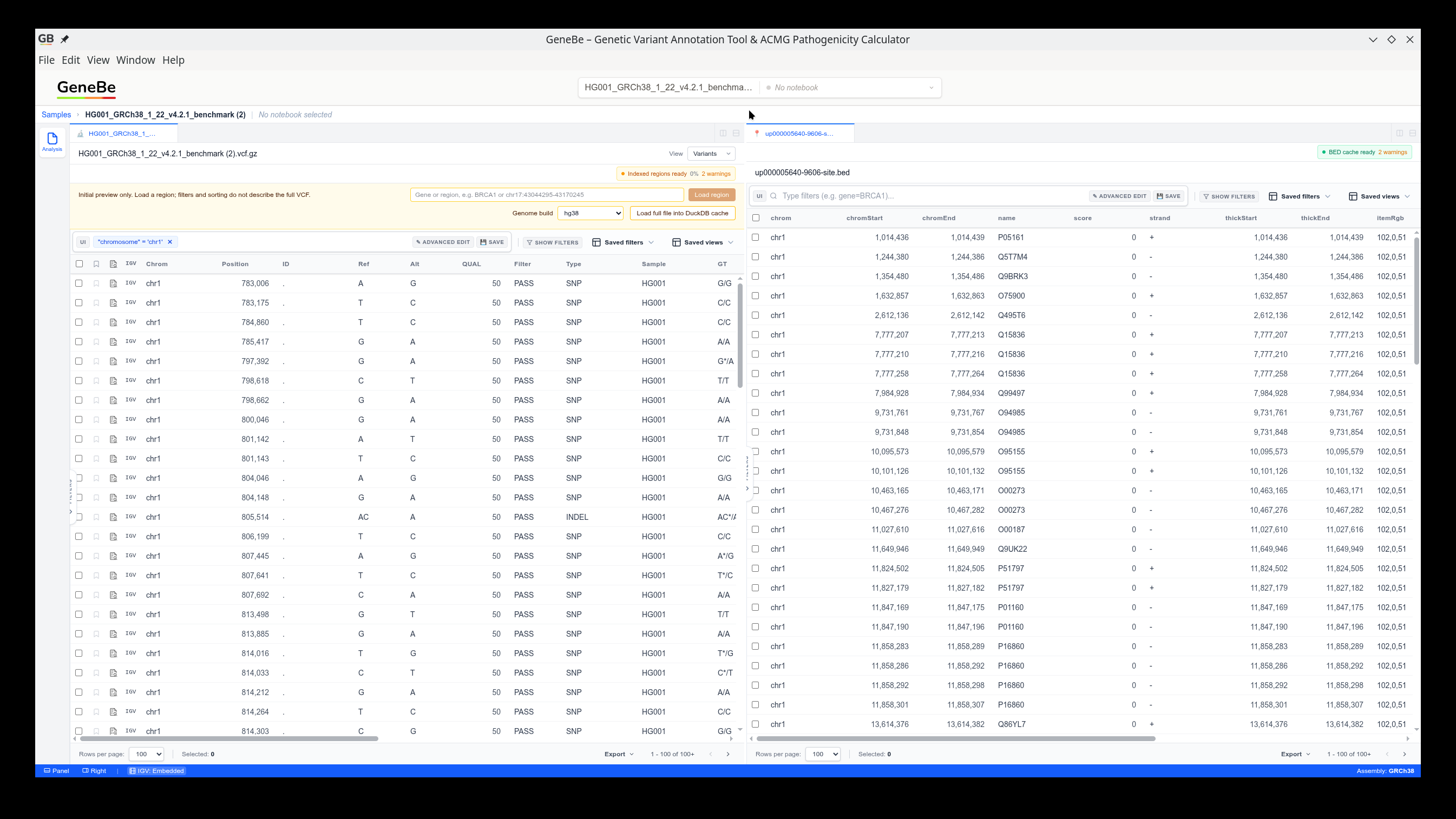Click the UI mode badge in BED filter bar
Image resolution: width=1456 pixels, height=819 pixels.
point(759,196)
